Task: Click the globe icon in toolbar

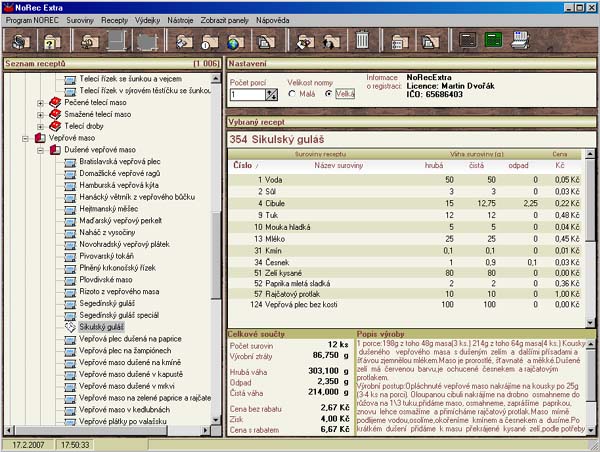Action: [x=233, y=42]
